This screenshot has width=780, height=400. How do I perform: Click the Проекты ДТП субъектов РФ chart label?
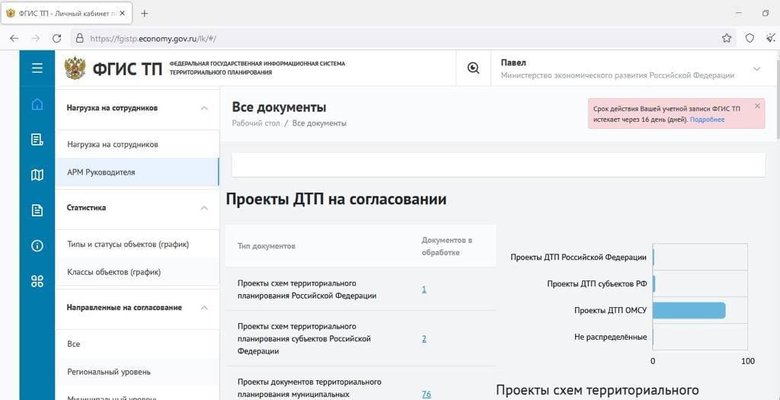click(x=597, y=284)
